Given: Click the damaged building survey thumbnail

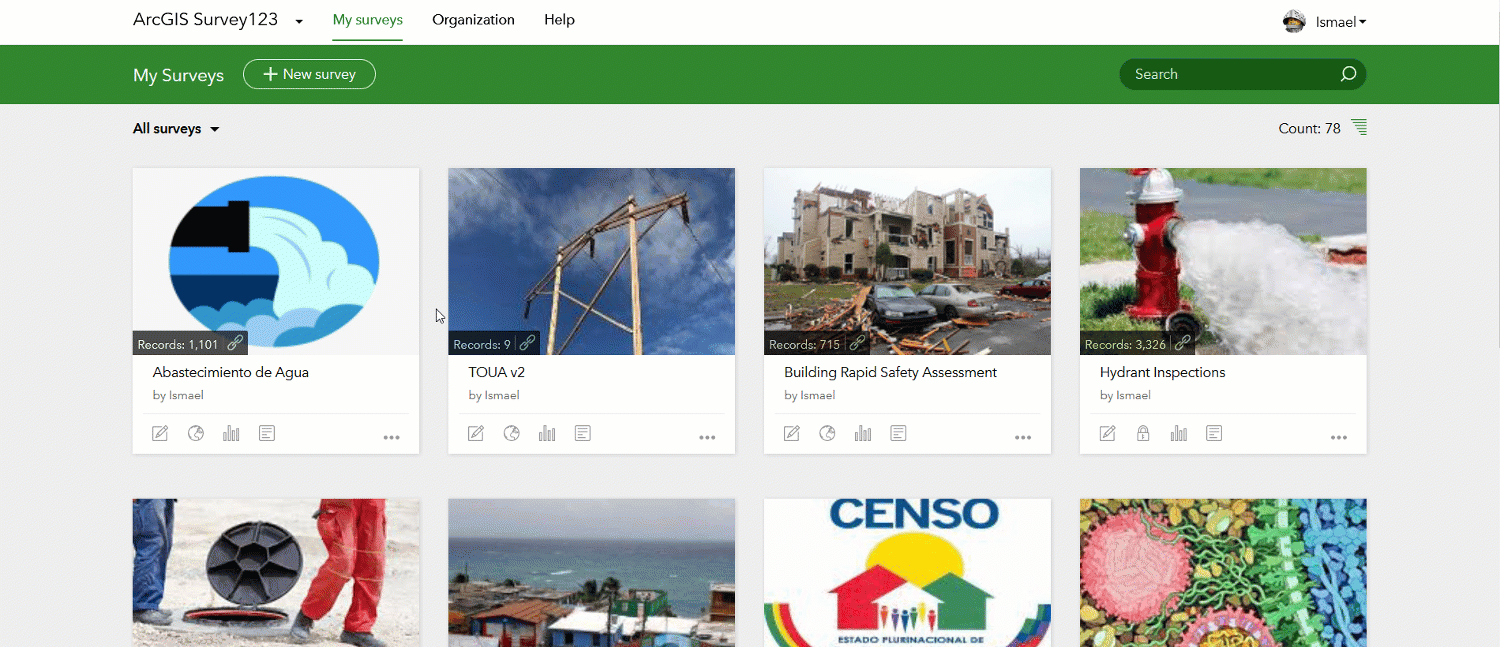Looking at the screenshot, I should point(908,261).
